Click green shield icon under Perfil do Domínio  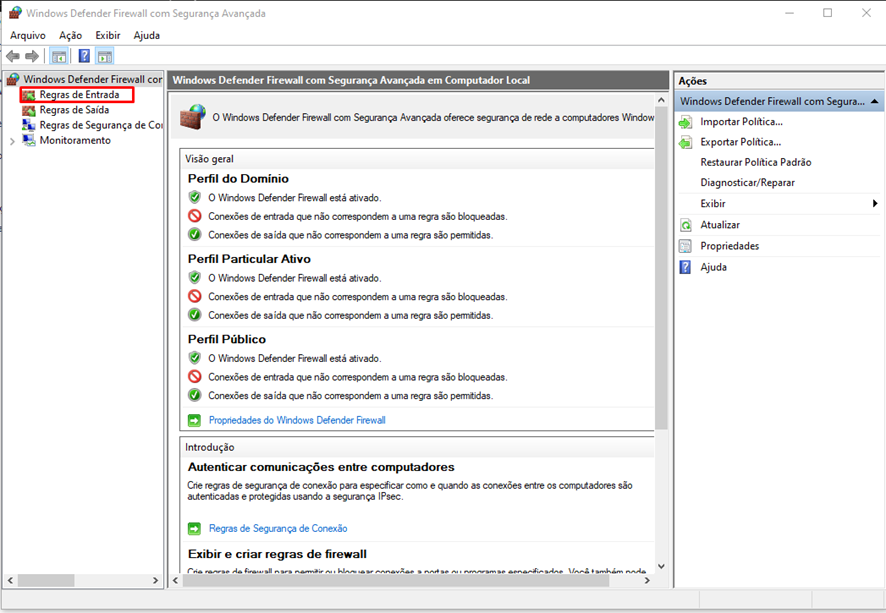tap(195, 197)
